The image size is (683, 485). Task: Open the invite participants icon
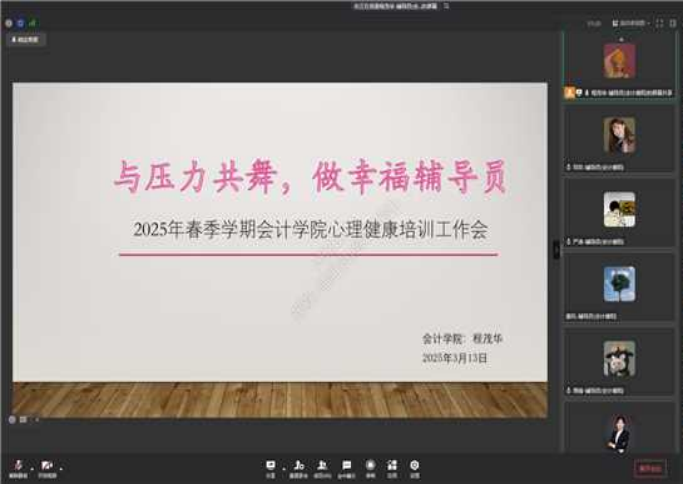[x=297, y=466]
